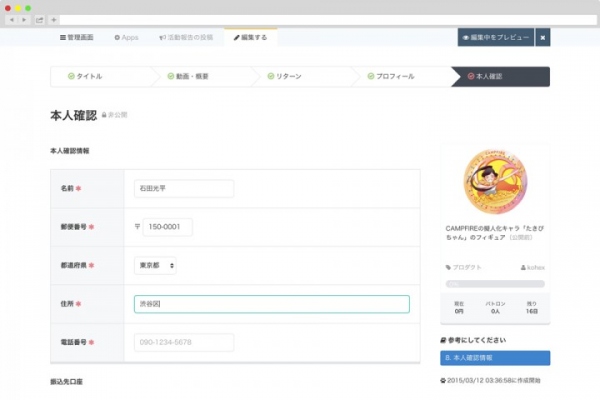Open 活動報告の投稿 in the top bar
Viewport: 600px width, 400px height.
tap(186, 38)
